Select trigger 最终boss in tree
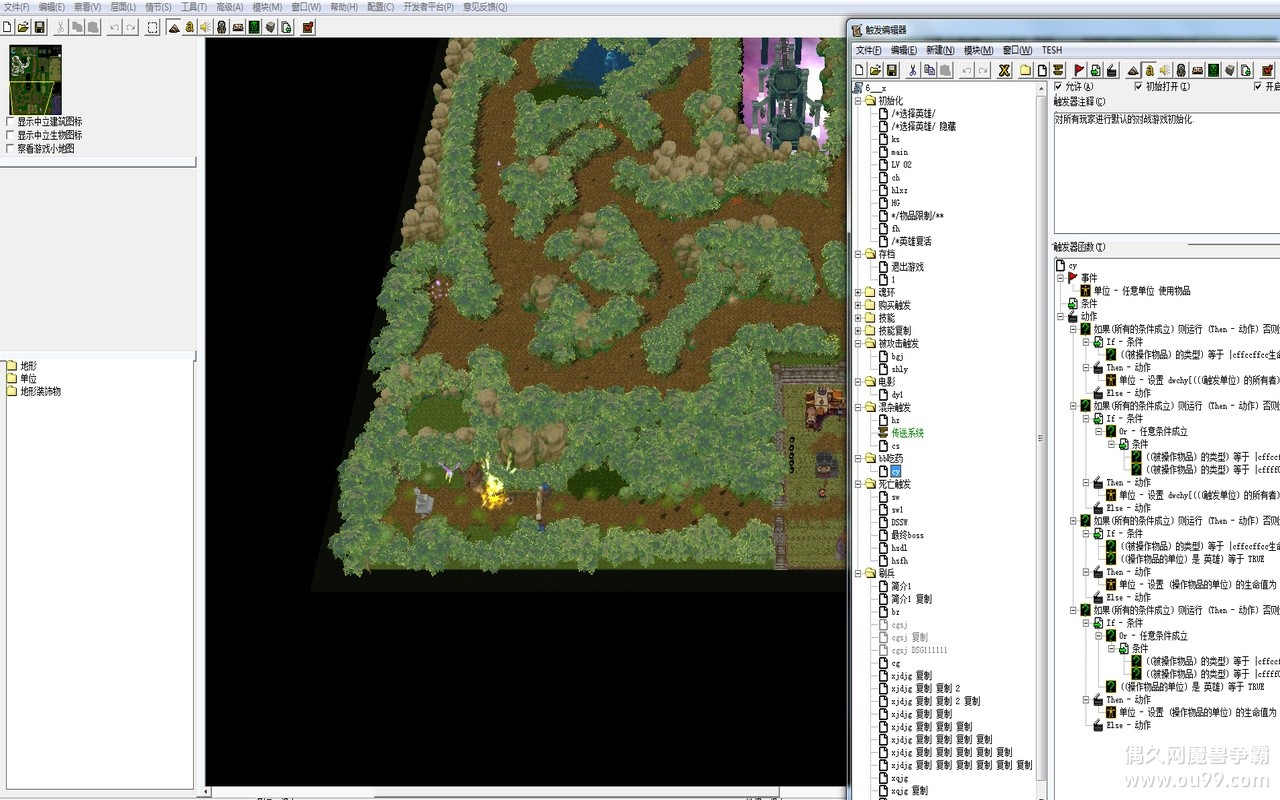 907,535
